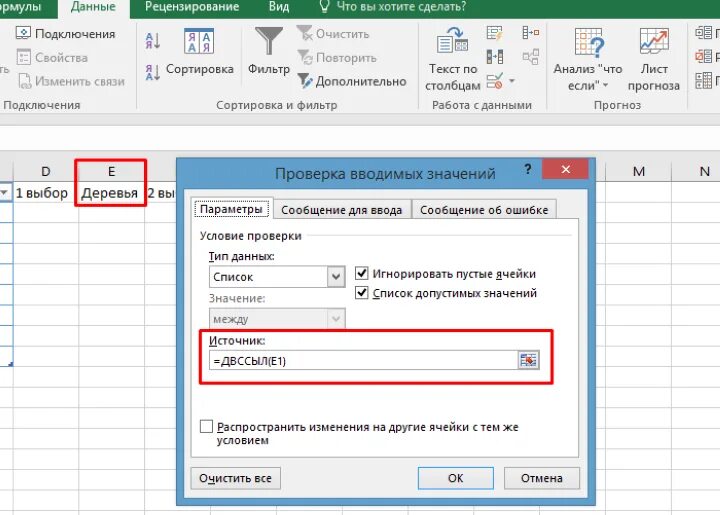Select column N header
720x515 pixels.
point(696,171)
